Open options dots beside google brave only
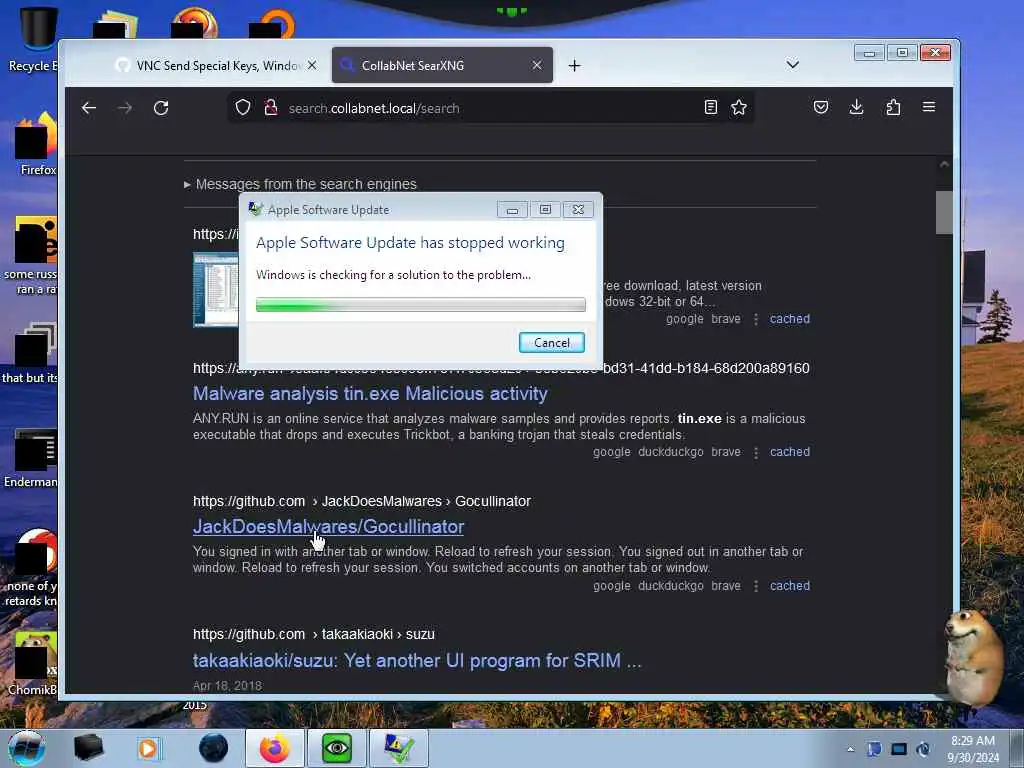This screenshot has height=768, width=1024. [x=756, y=319]
